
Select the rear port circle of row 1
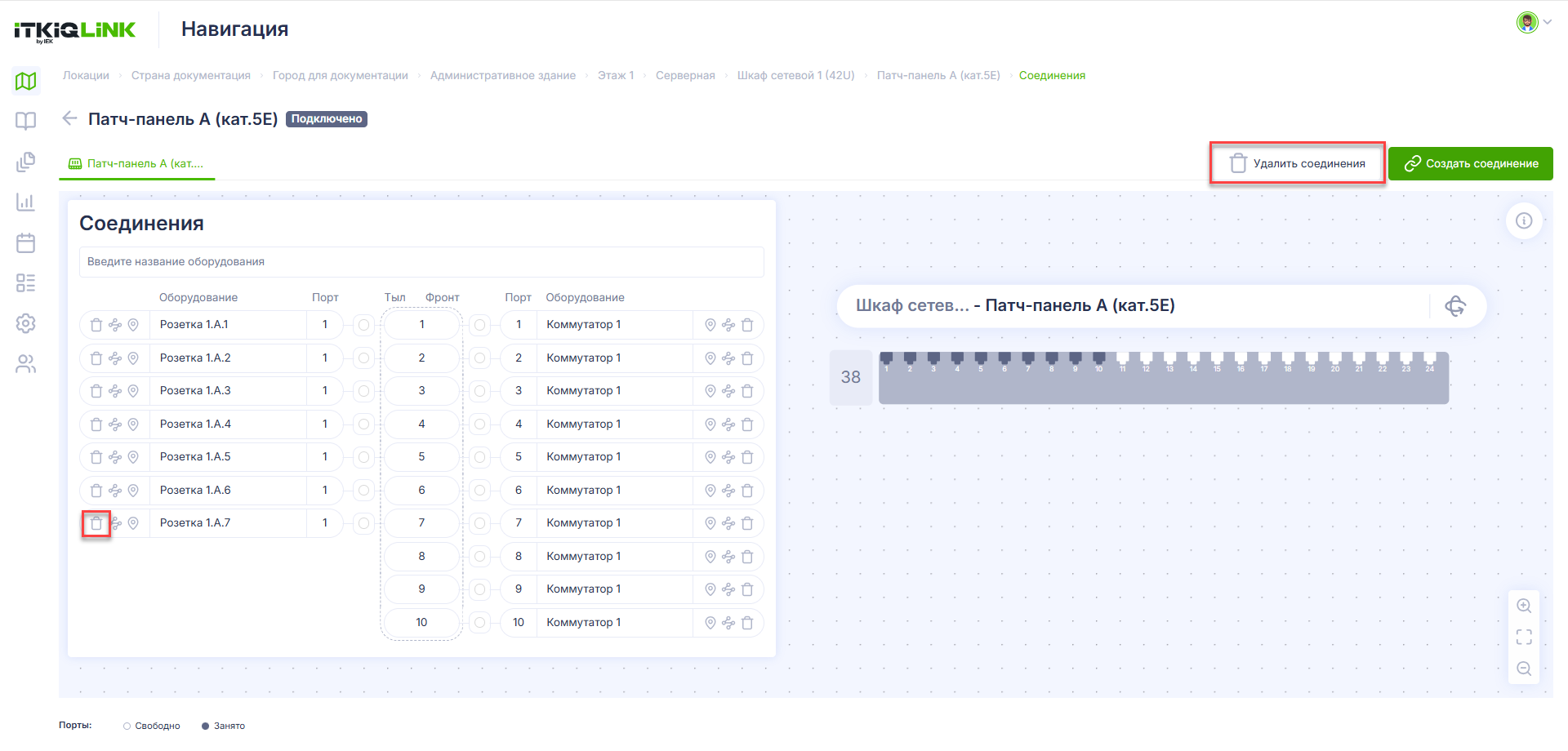364,325
